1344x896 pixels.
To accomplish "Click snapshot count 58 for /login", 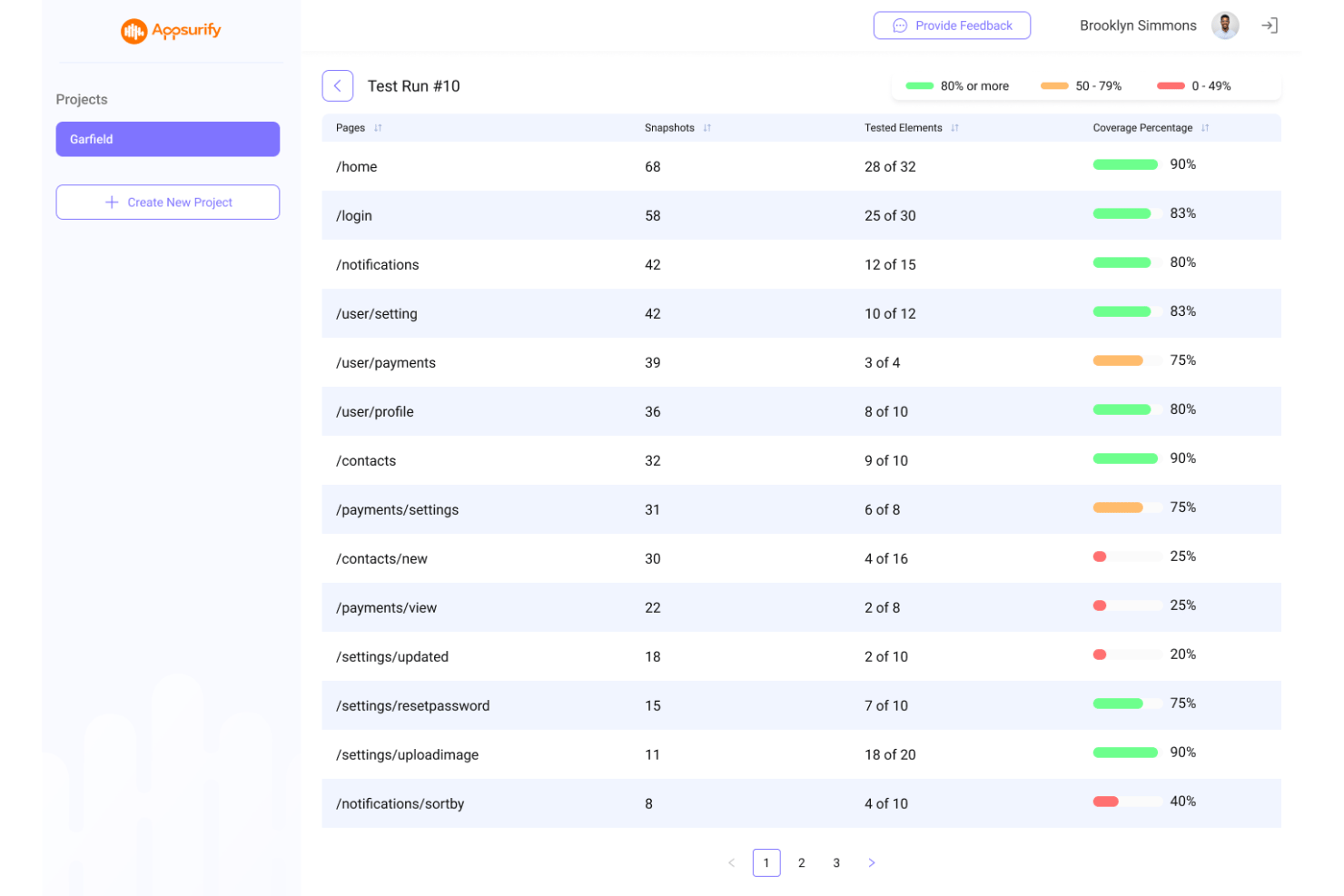I will tap(653, 216).
